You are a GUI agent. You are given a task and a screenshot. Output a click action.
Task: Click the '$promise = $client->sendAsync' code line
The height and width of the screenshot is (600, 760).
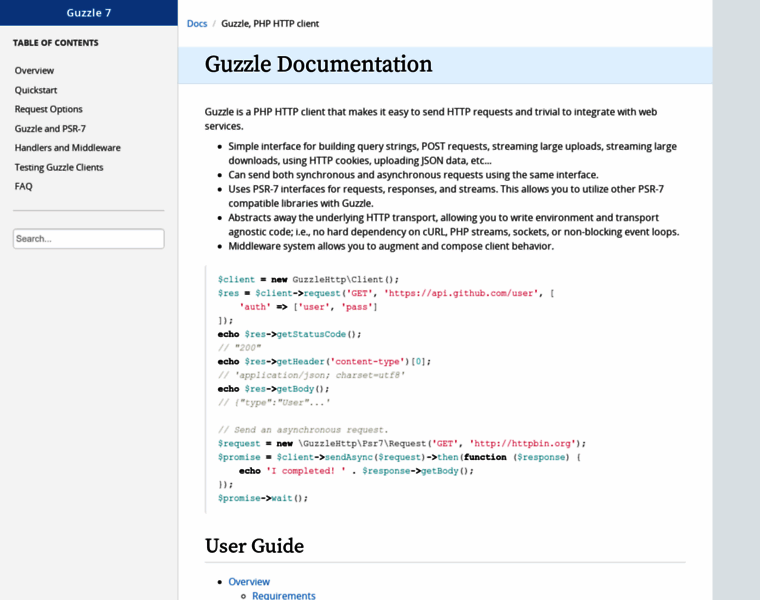click(x=399, y=458)
